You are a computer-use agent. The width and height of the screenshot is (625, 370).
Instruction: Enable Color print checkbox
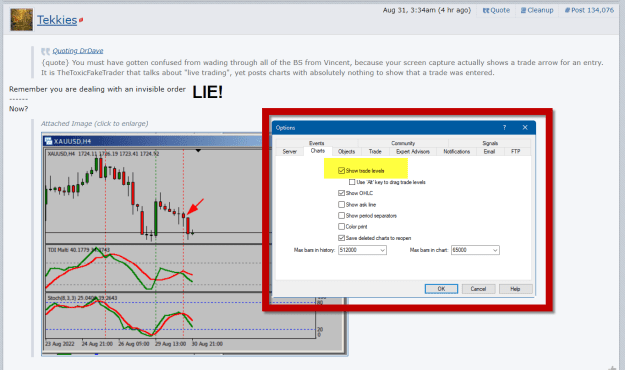coord(341,226)
